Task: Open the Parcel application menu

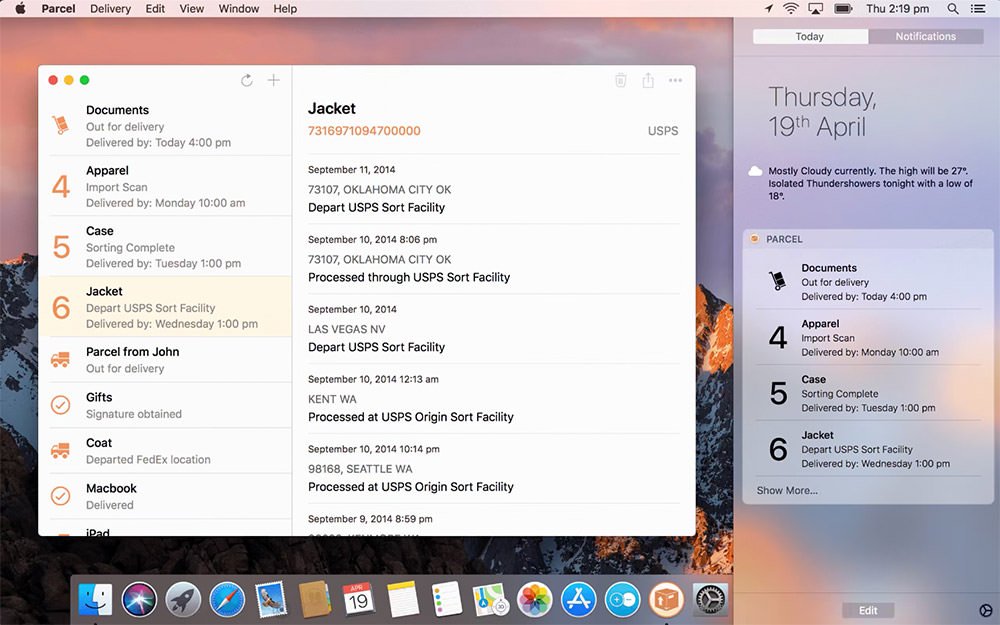Action: point(58,9)
